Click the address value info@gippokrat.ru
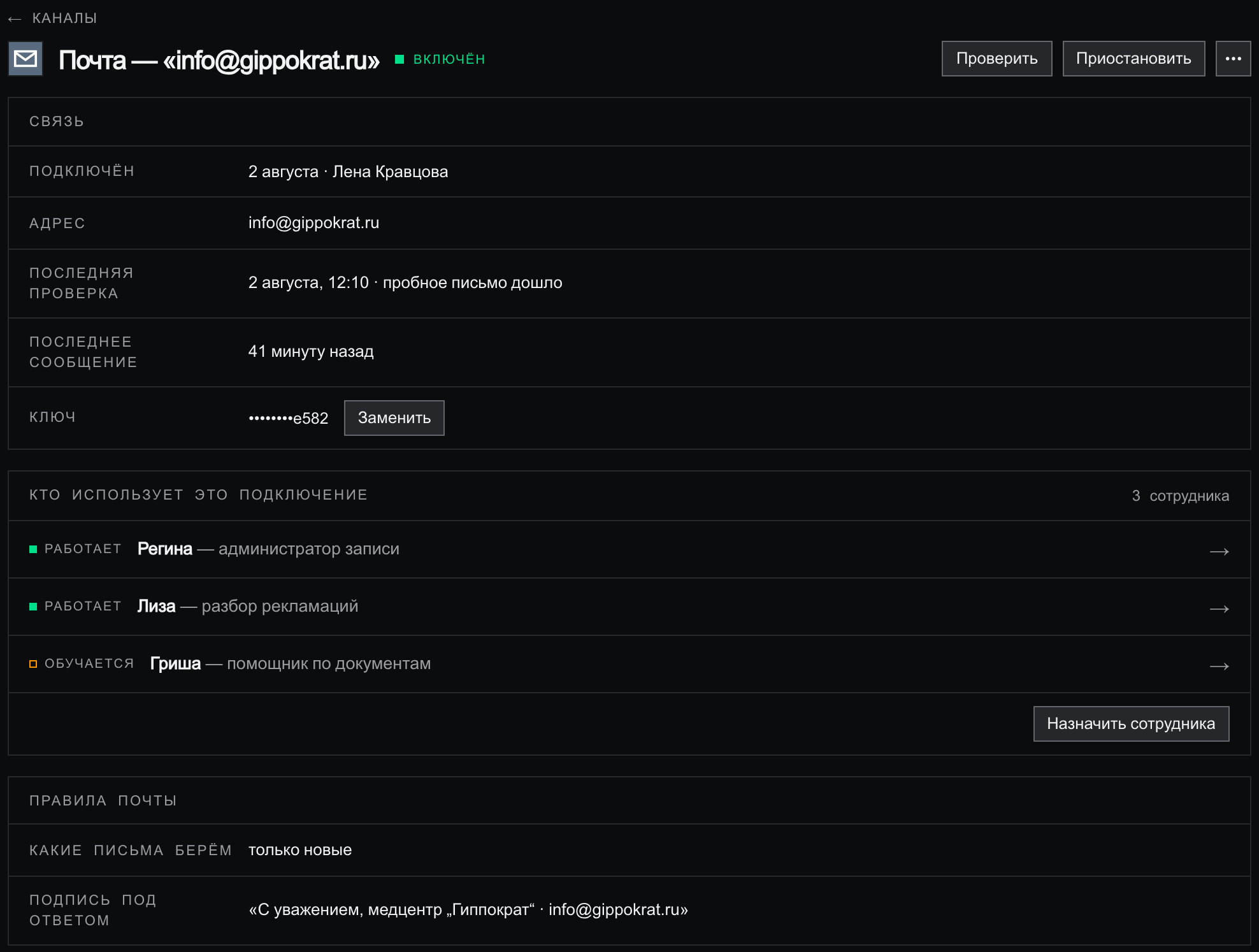Screen dimensions: 1259x952 click(313, 222)
